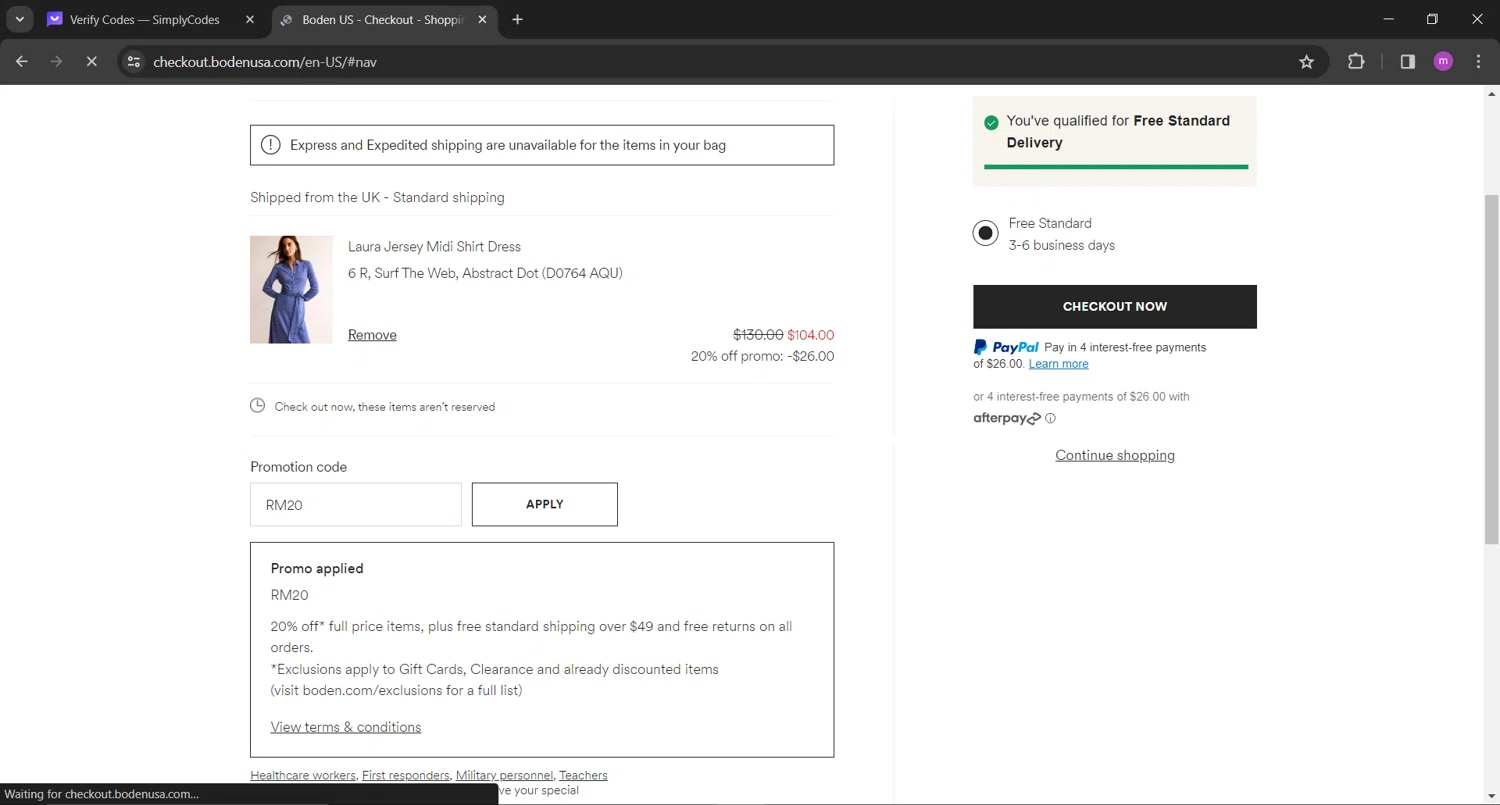Viewport: 1500px width, 805px height.
Task: Open the First responders link
Action: pyautogui.click(x=406, y=775)
